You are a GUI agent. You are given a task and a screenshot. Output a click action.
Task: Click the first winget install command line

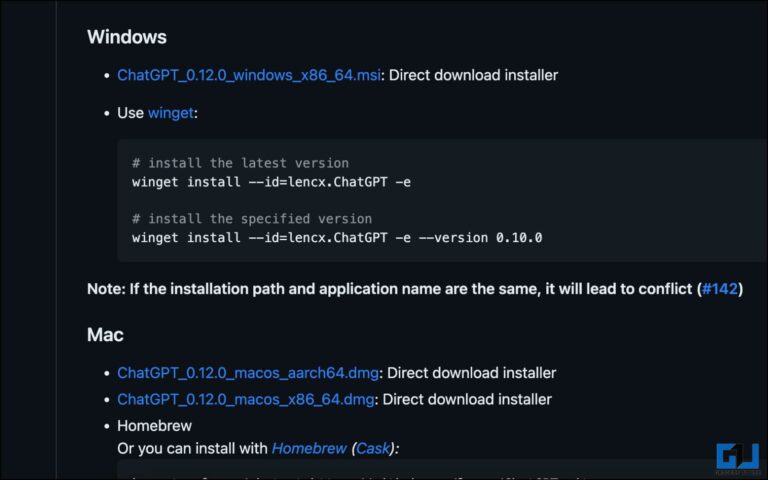coord(270,182)
